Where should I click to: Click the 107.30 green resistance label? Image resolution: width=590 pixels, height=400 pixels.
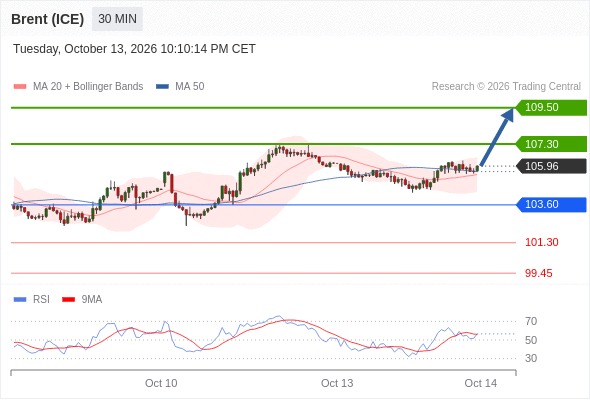(x=551, y=144)
